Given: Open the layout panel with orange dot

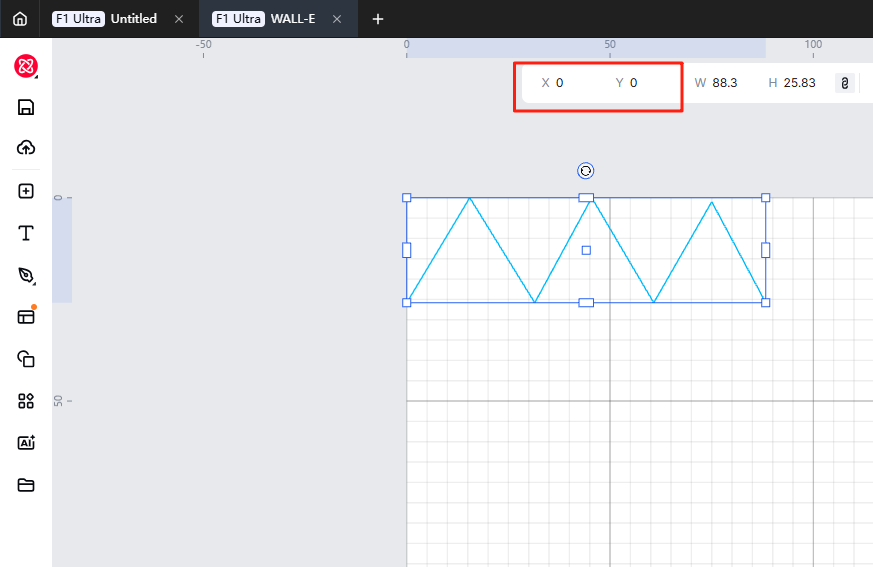Looking at the screenshot, I should coord(26,317).
